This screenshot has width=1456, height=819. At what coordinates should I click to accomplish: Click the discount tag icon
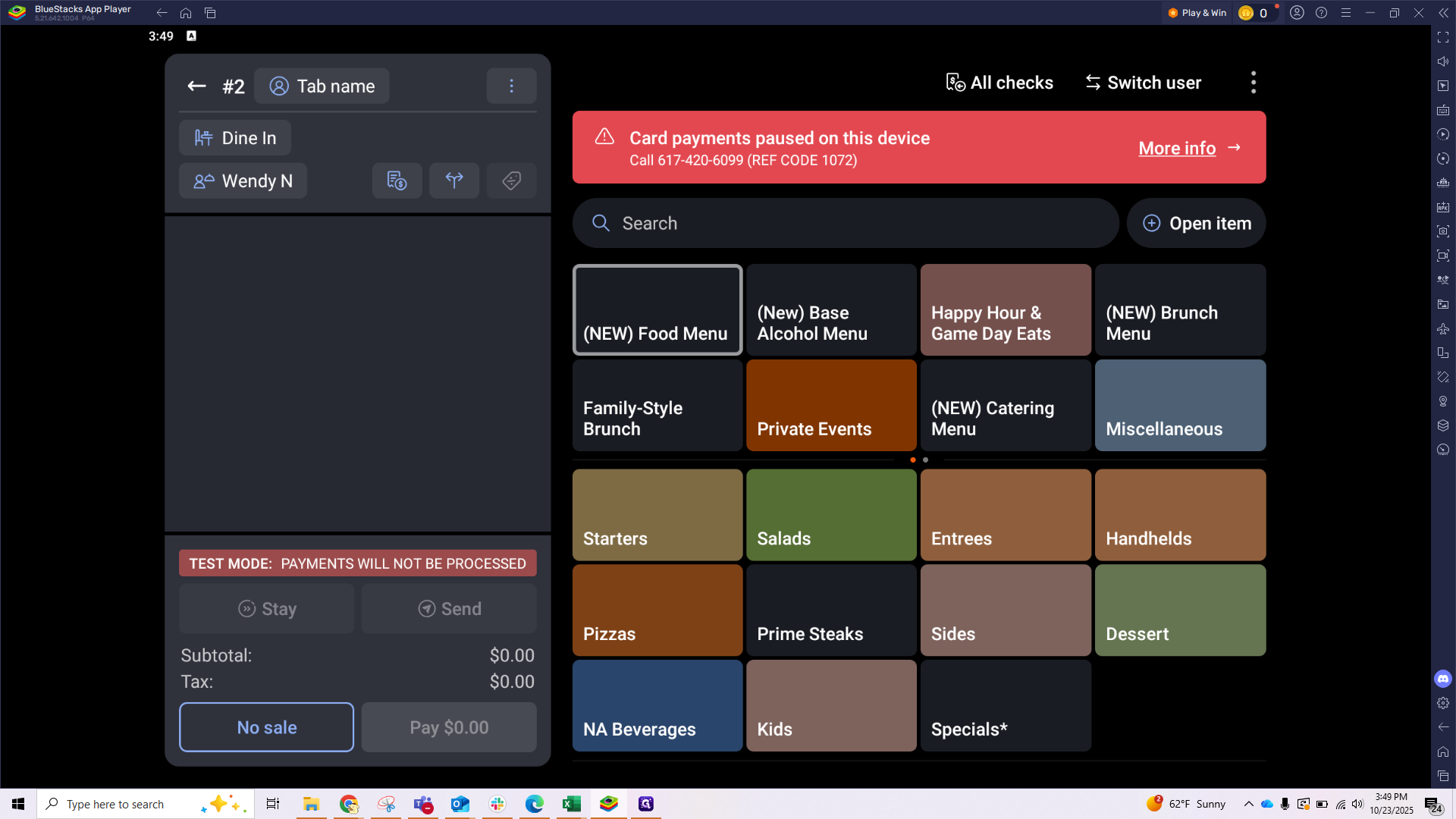(511, 180)
